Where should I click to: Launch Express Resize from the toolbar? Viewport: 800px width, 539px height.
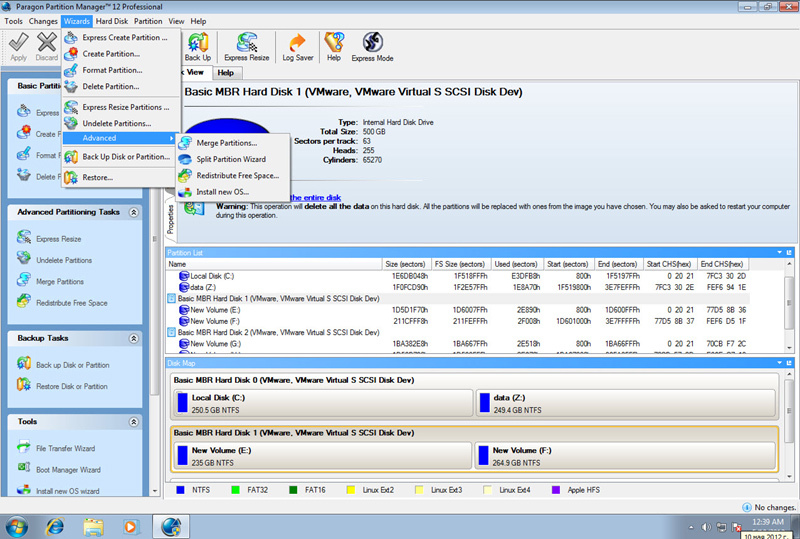click(x=246, y=46)
